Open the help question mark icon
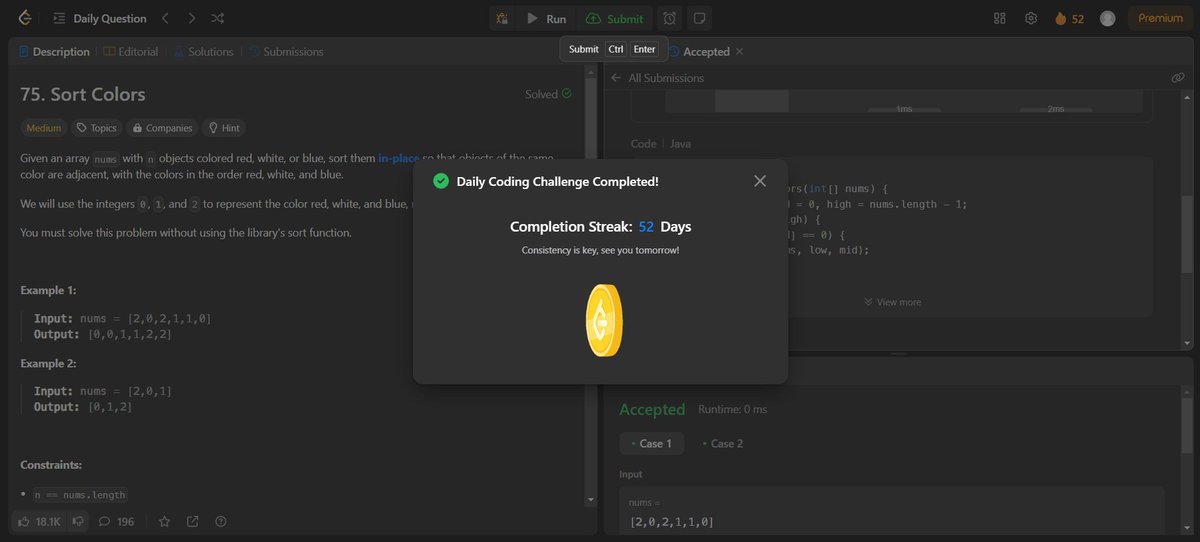This screenshot has width=1200, height=542. pos(221,522)
